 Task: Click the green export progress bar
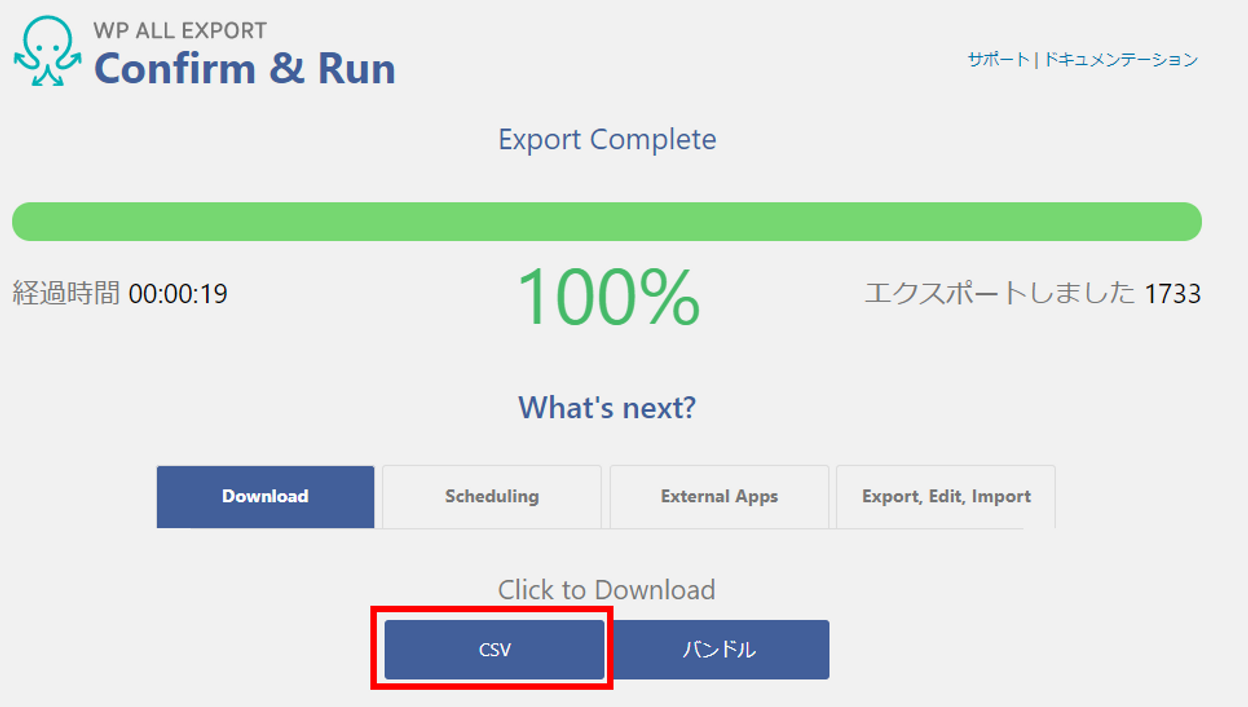pyautogui.click(x=607, y=222)
